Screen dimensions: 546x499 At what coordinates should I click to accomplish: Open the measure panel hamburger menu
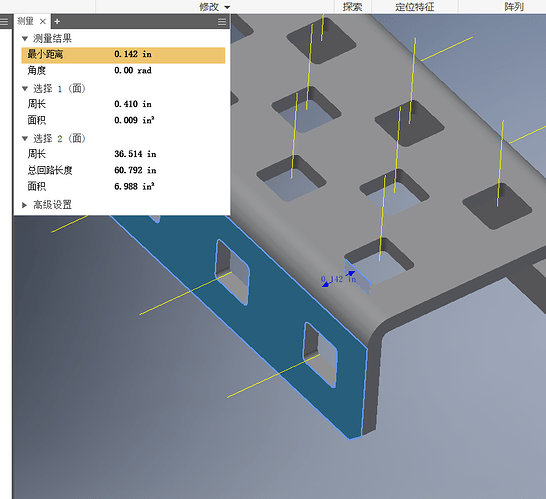(x=222, y=22)
